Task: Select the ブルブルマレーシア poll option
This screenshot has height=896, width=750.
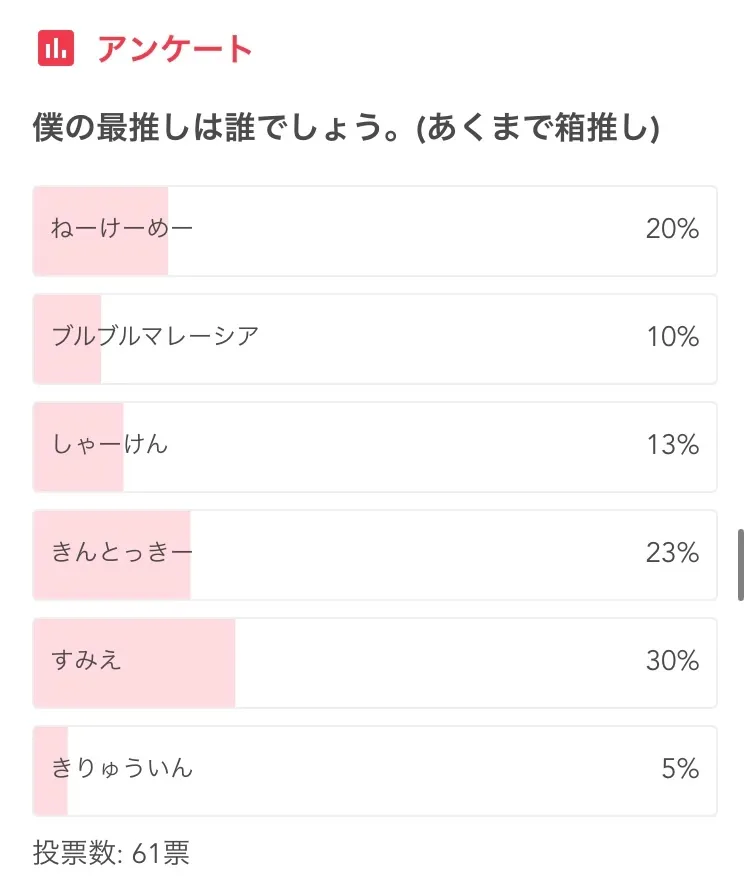Action: 155,337
